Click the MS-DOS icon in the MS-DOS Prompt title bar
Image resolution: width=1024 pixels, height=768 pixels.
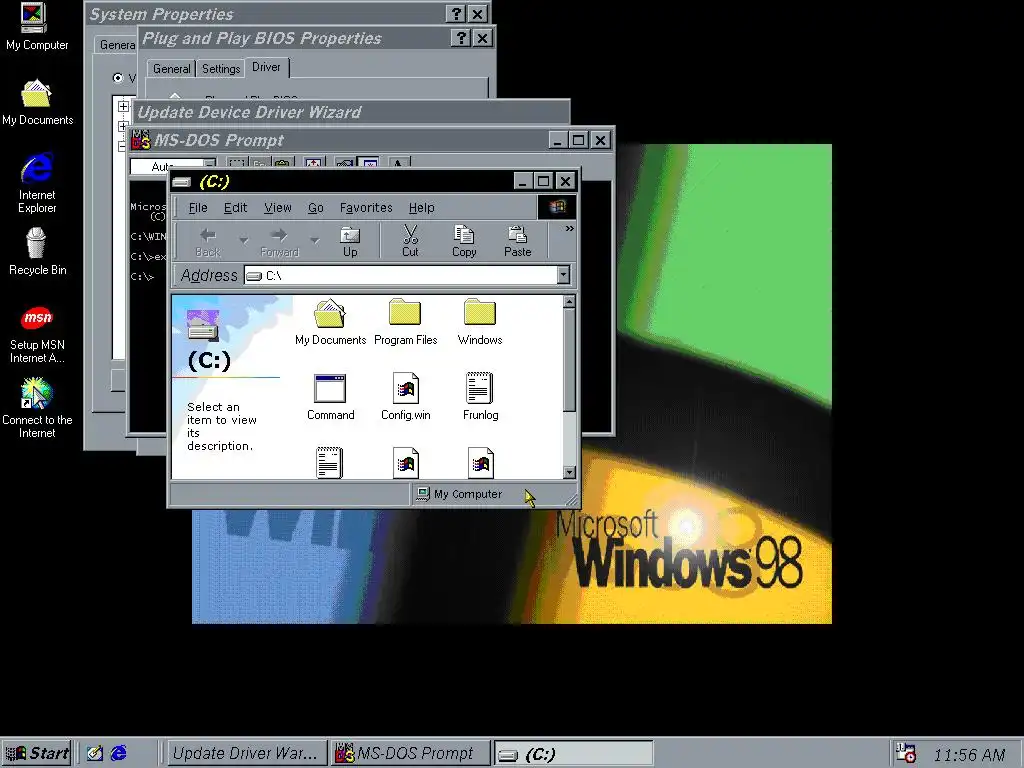click(141, 140)
